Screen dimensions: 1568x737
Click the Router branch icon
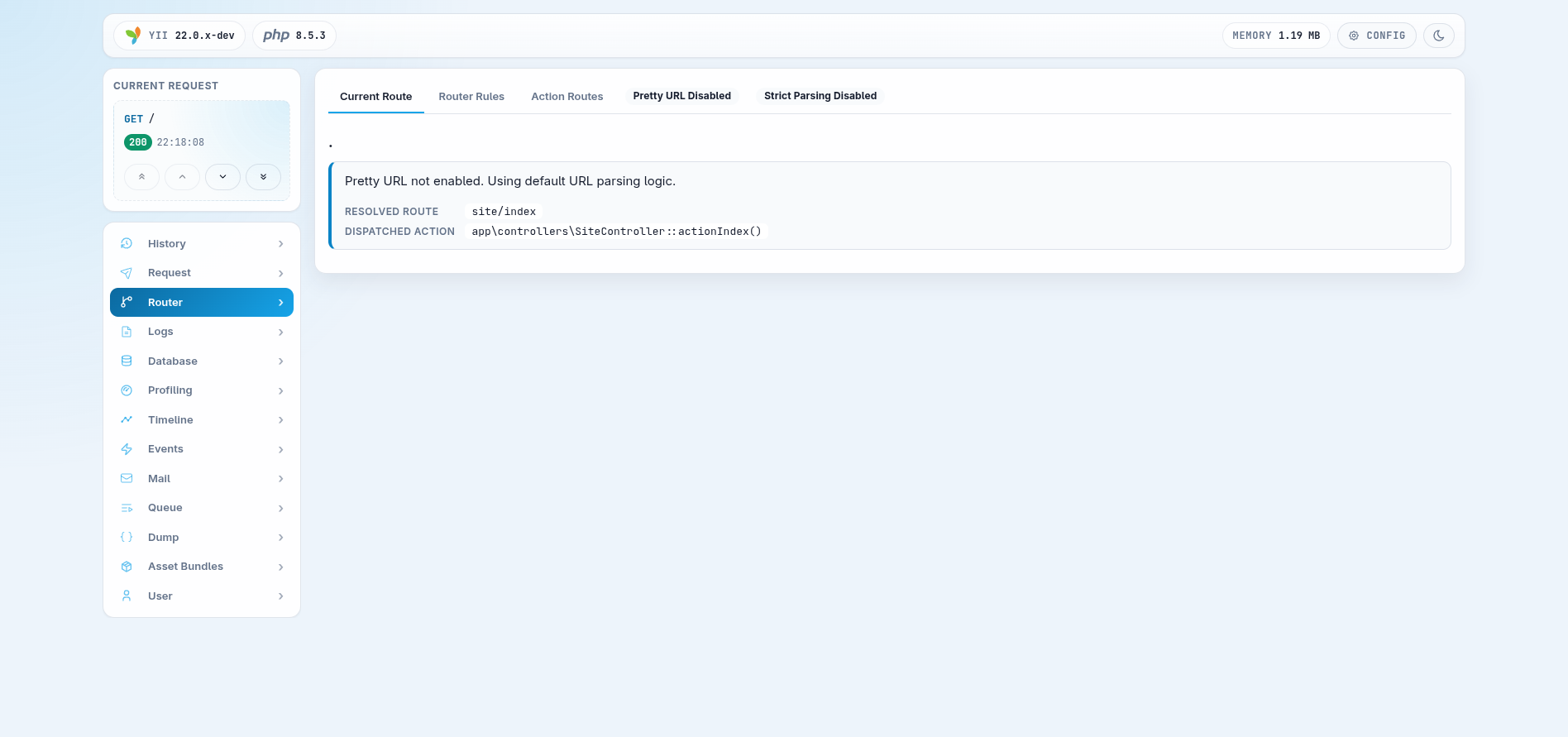[x=127, y=302]
